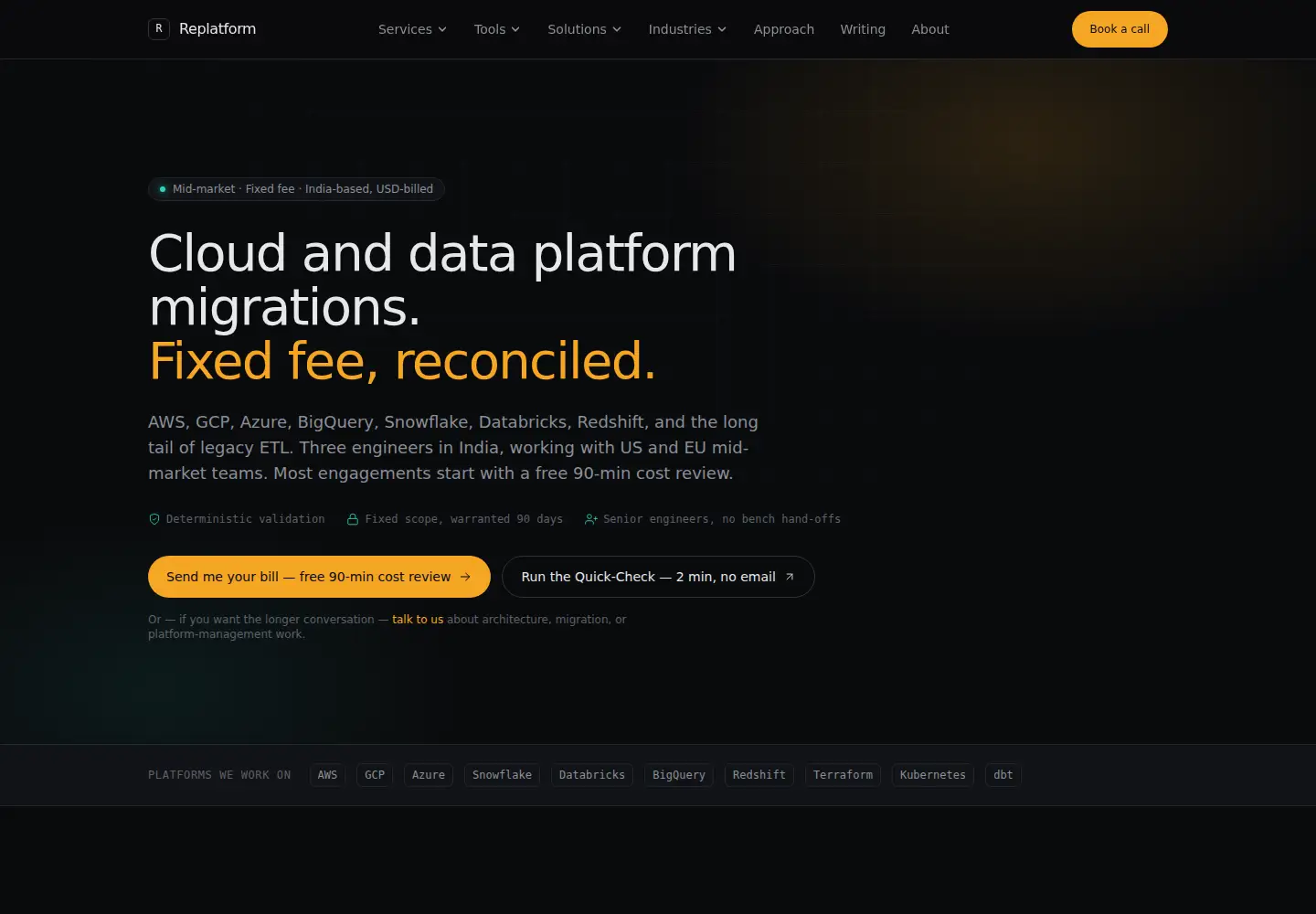Click the BigQuery platform tag
Image resolution: width=1316 pixels, height=914 pixels.
point(679,775)
